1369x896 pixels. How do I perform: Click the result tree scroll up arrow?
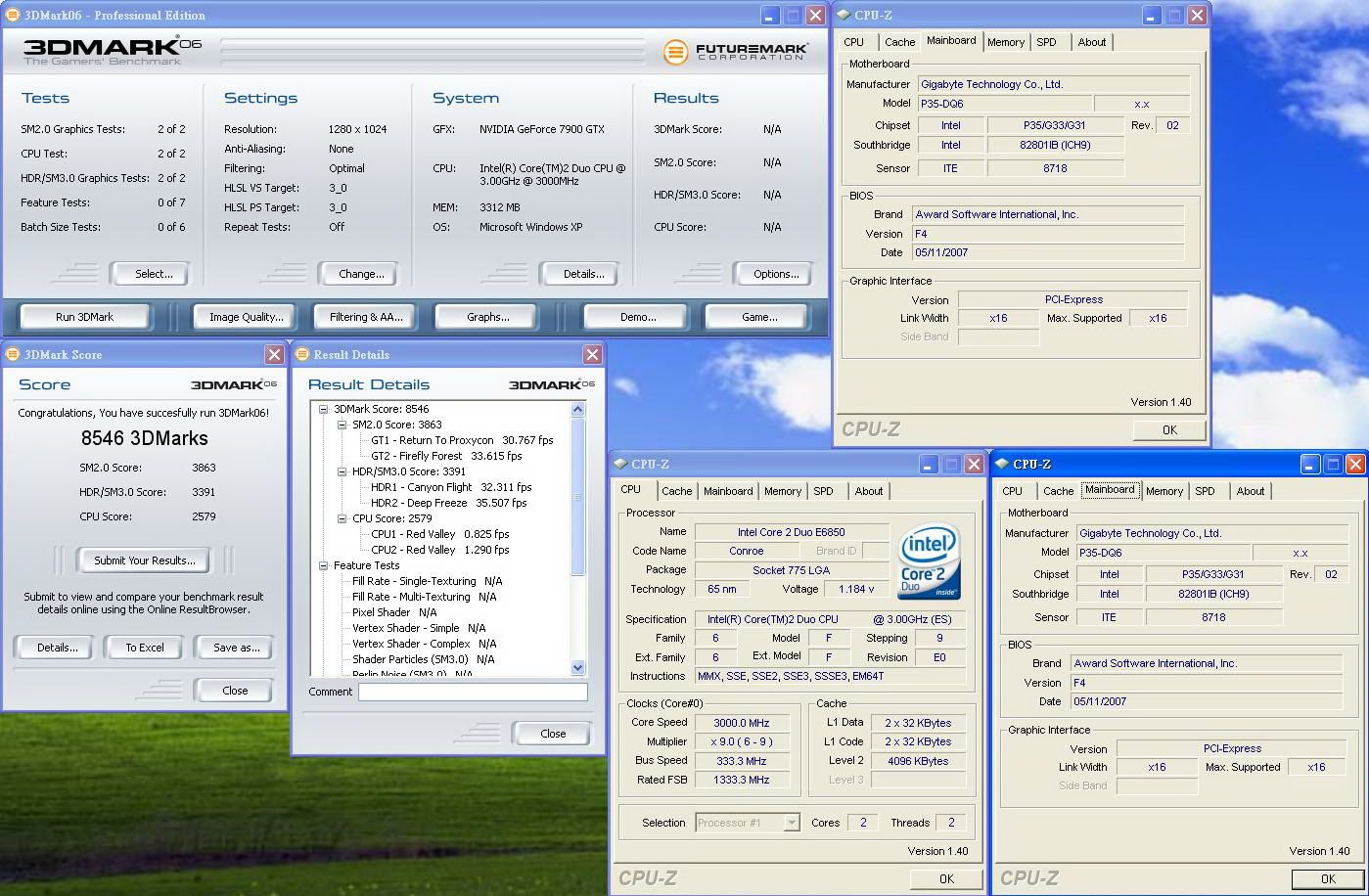coord(577,409)
